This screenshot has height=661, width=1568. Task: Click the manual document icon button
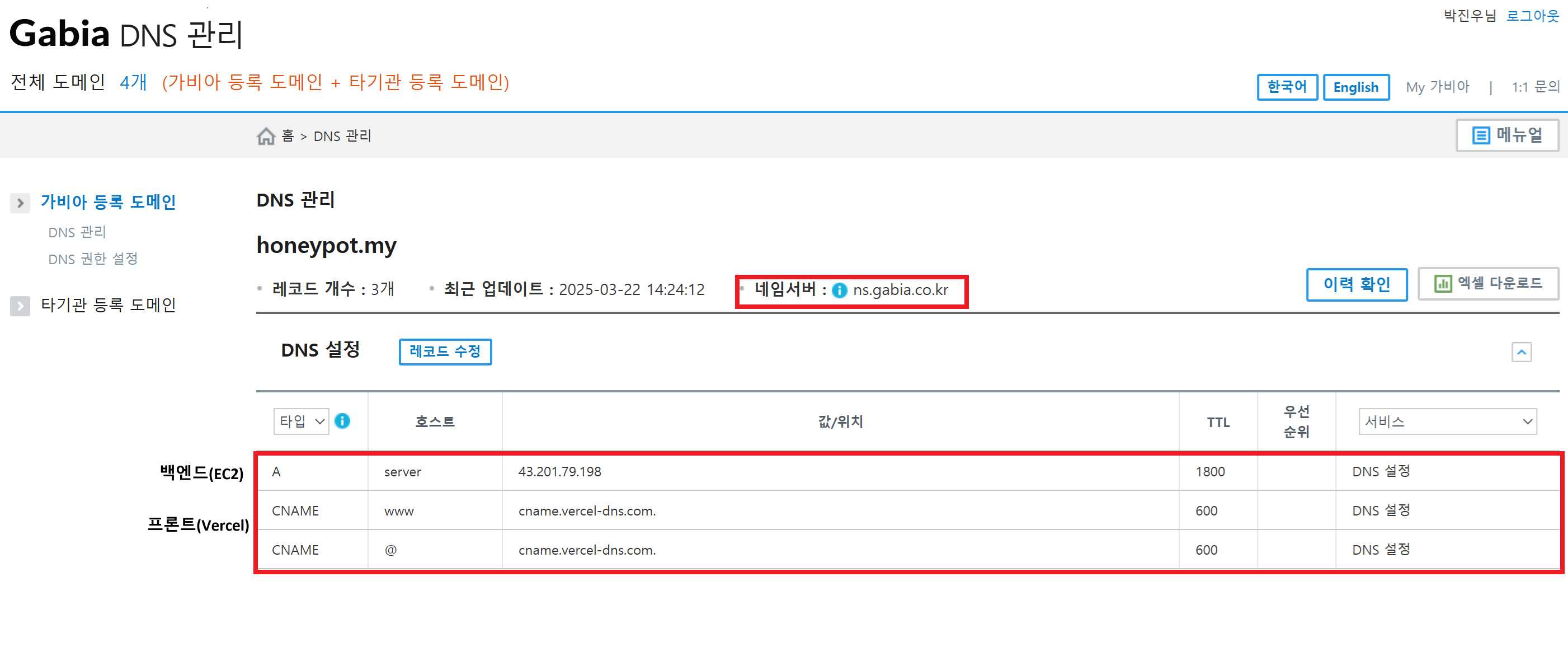pyautogui.click(x=1480, y=135)
